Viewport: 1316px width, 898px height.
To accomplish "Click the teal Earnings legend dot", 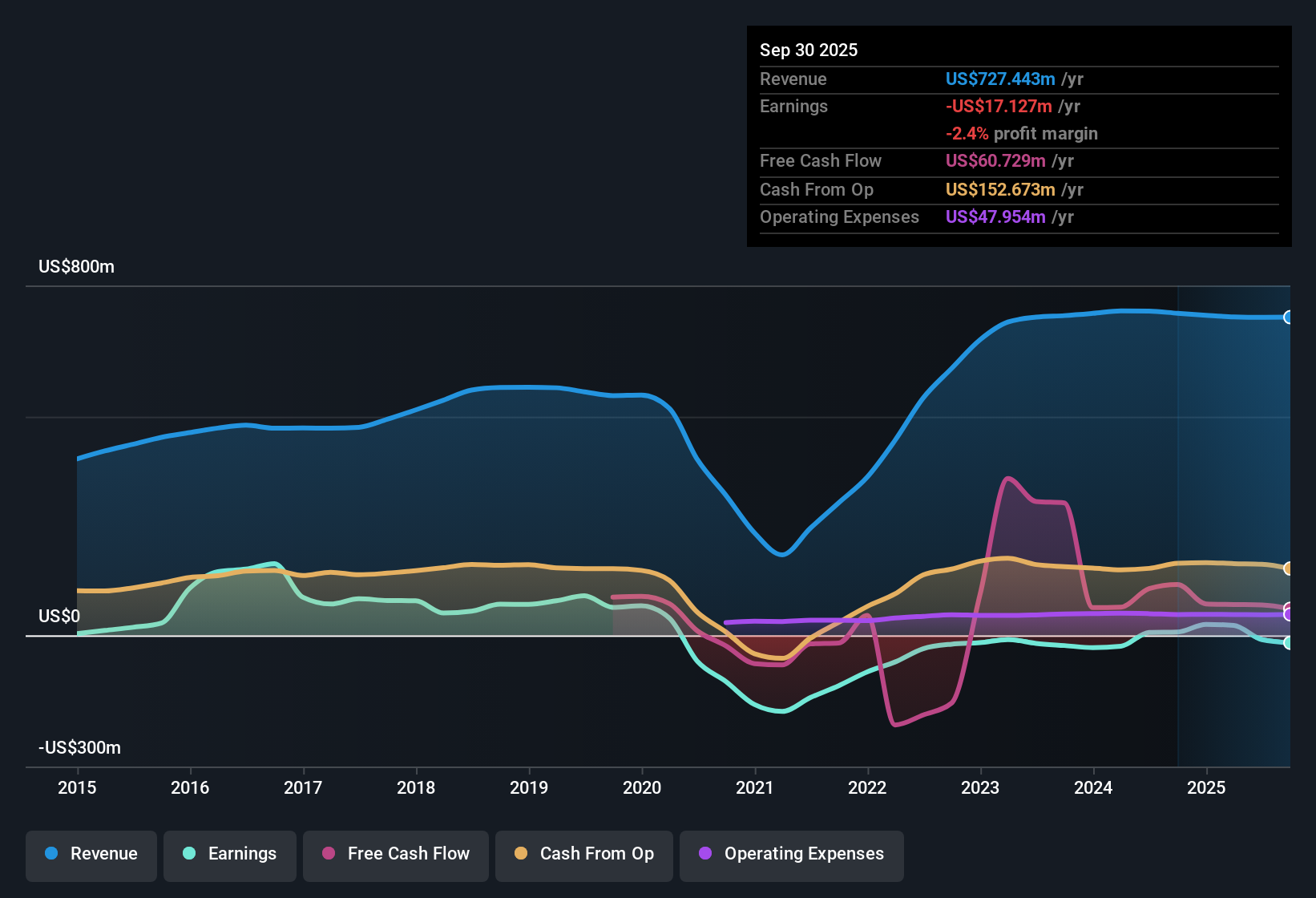I will [189, 854].
